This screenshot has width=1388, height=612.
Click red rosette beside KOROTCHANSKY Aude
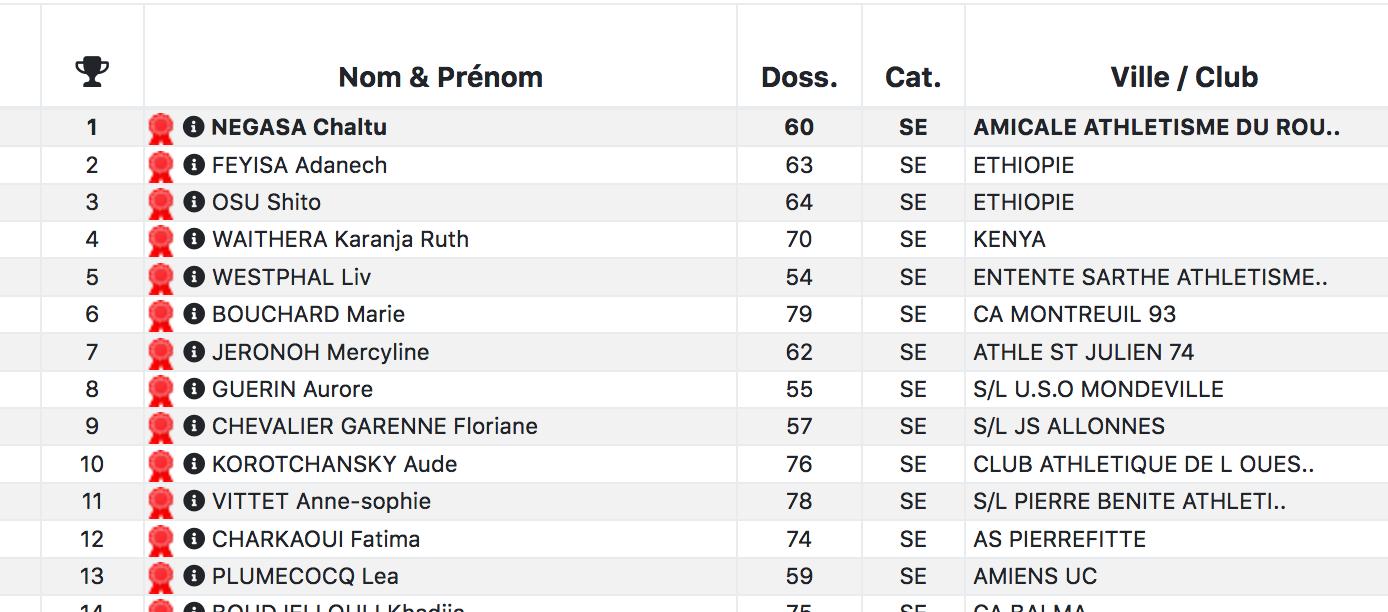[160, 465]
